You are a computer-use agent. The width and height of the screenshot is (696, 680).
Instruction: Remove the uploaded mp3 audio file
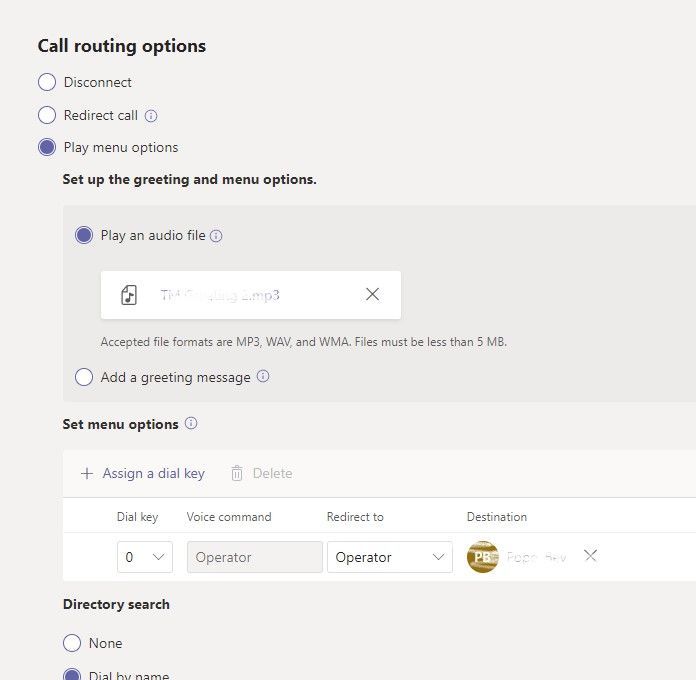point(372,294)
